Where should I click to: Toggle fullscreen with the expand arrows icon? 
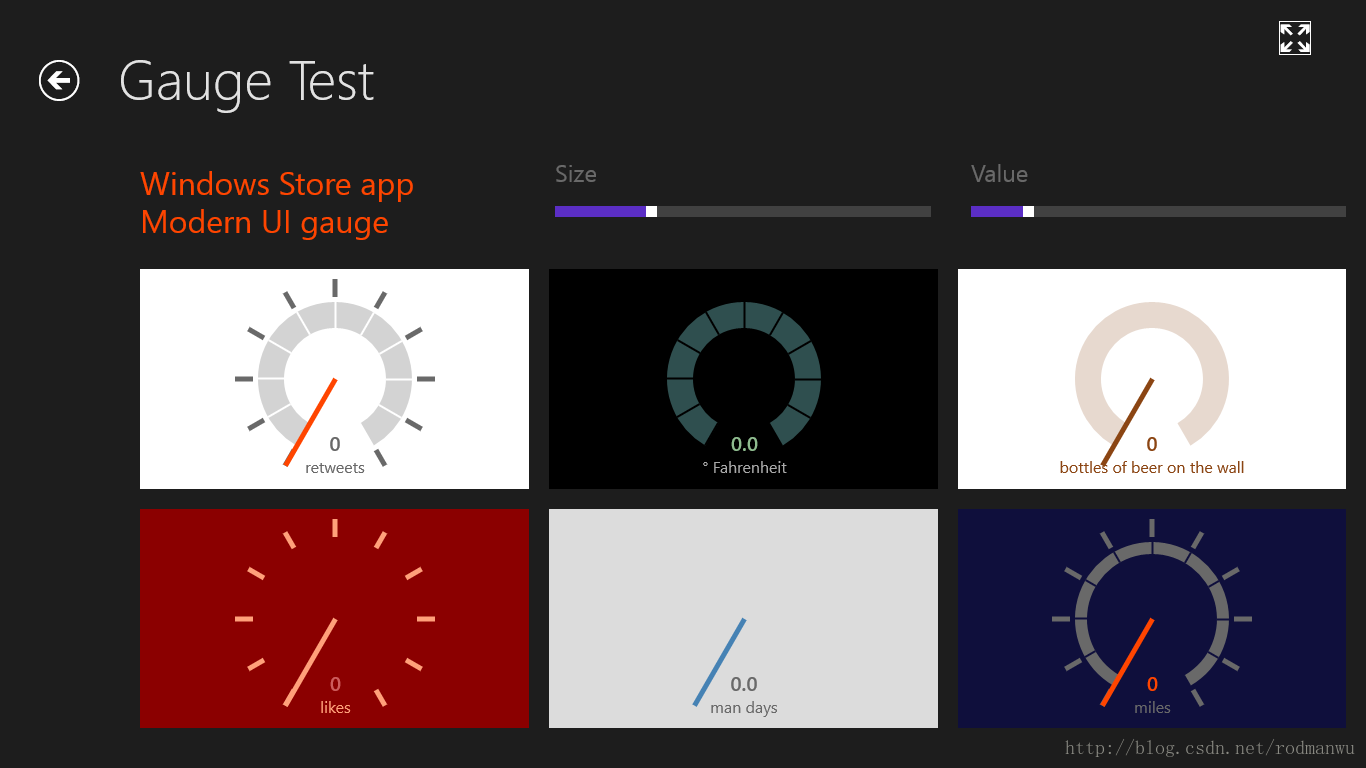click(x=1295, y=38)
